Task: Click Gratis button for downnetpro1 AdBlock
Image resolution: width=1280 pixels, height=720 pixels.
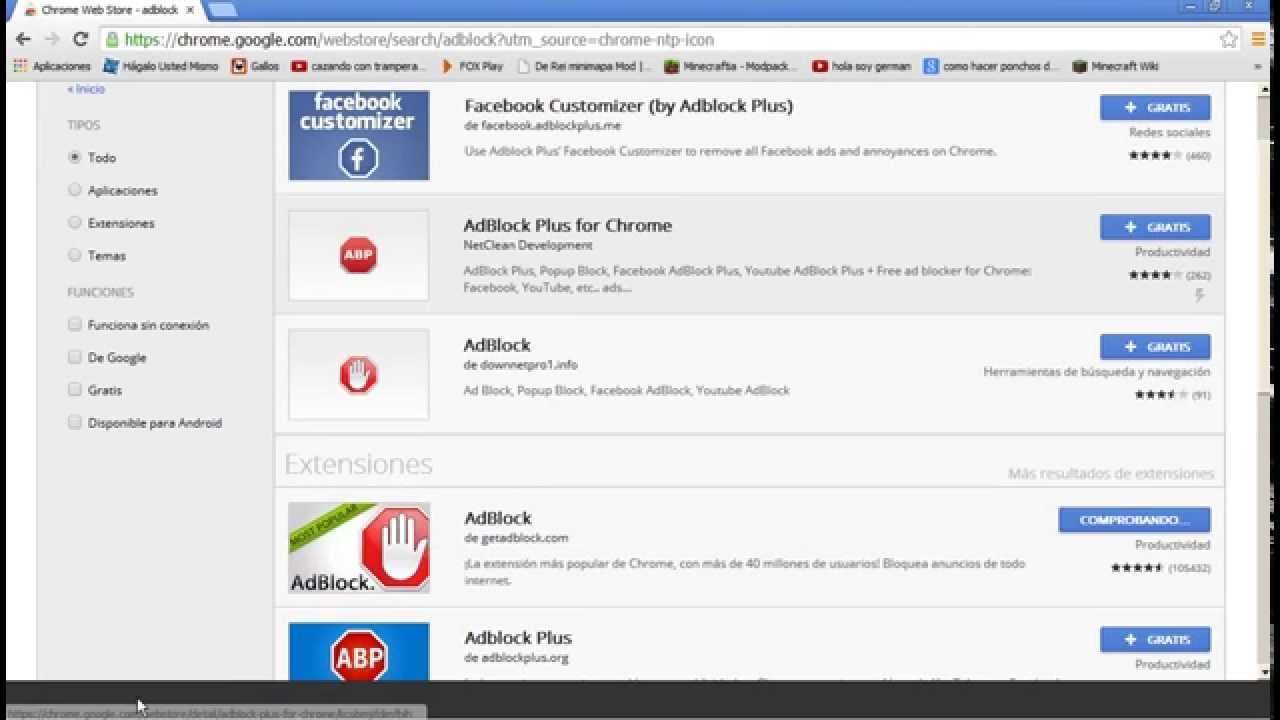Action: (x=1155, y=347)
